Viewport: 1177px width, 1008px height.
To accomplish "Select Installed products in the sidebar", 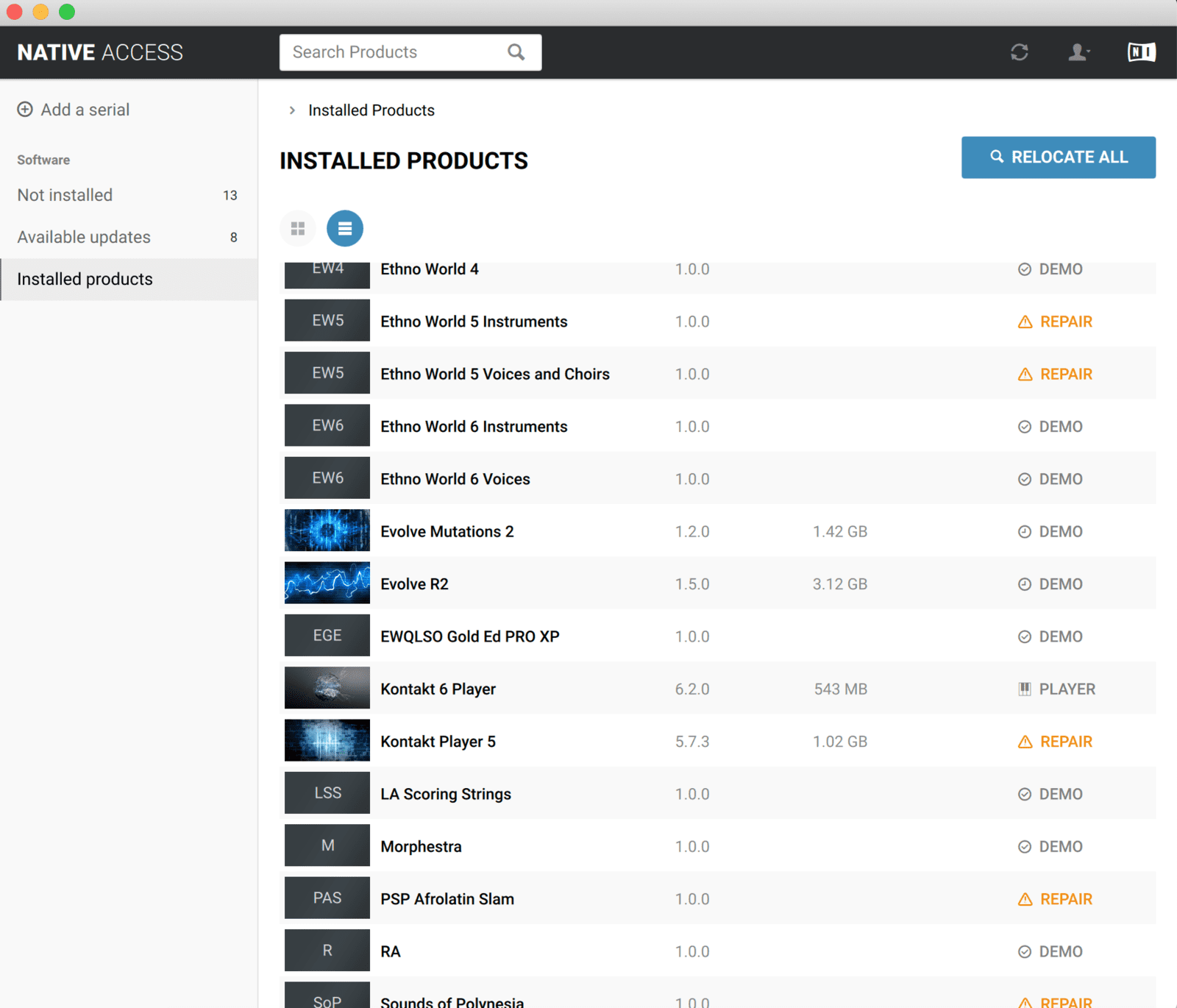I will coord(129,279).
